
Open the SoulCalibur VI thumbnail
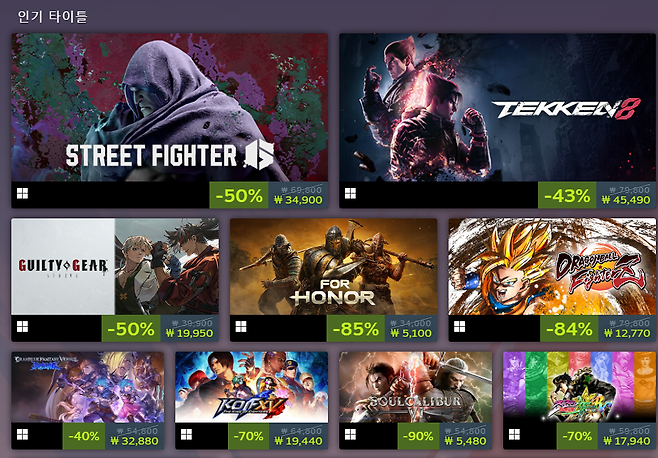[415, 387]
